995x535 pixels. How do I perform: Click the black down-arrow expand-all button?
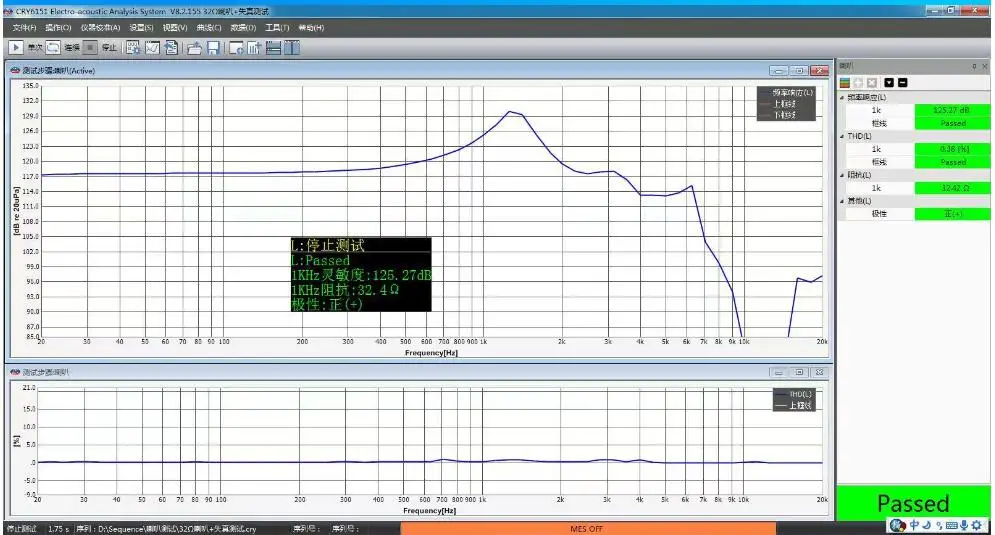(888, 82)
